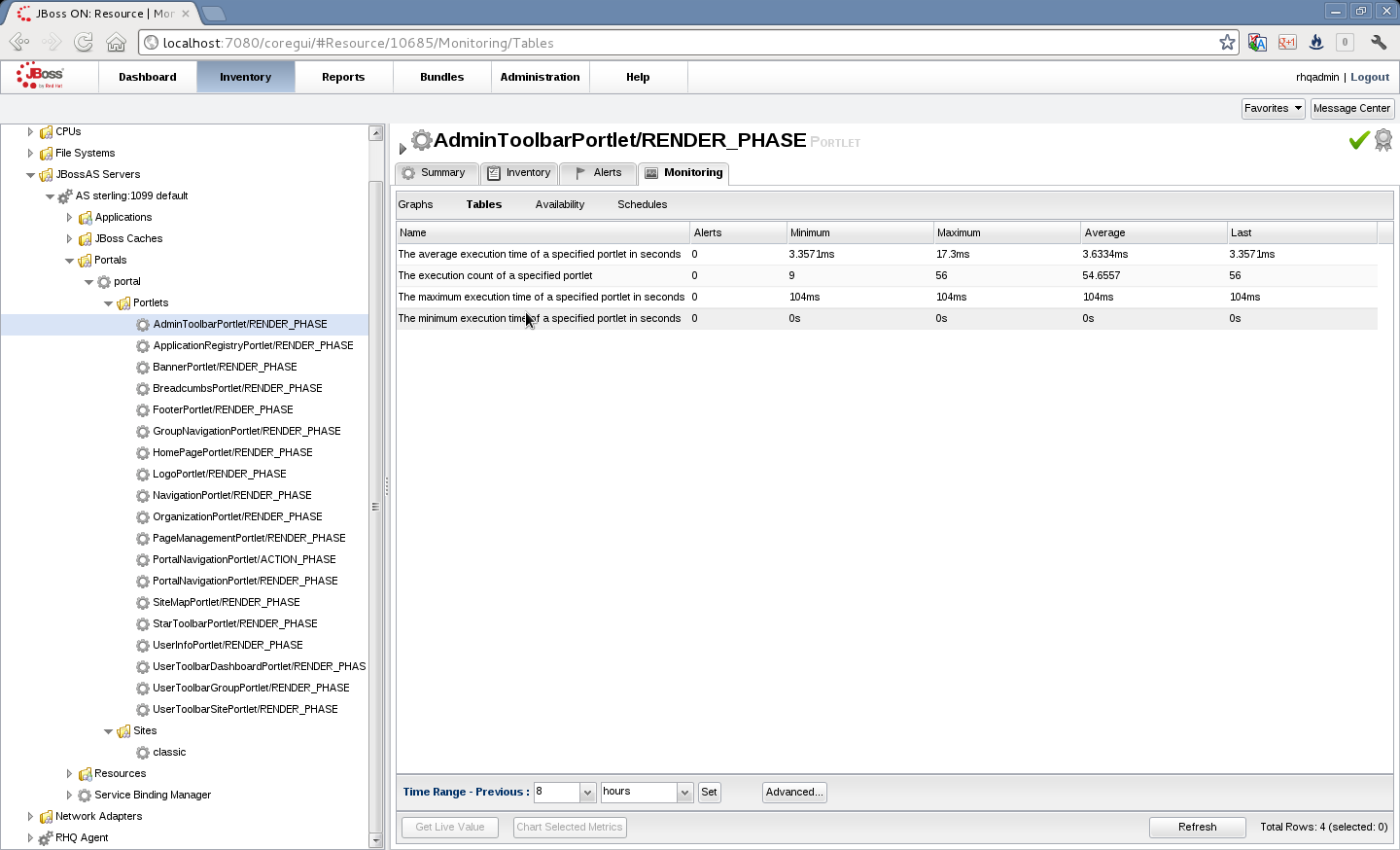Screen dimensions: 1400x850
Task: Select HomePagePortlet/RENDER_PHASE in the tree
Action: point(232,453)
